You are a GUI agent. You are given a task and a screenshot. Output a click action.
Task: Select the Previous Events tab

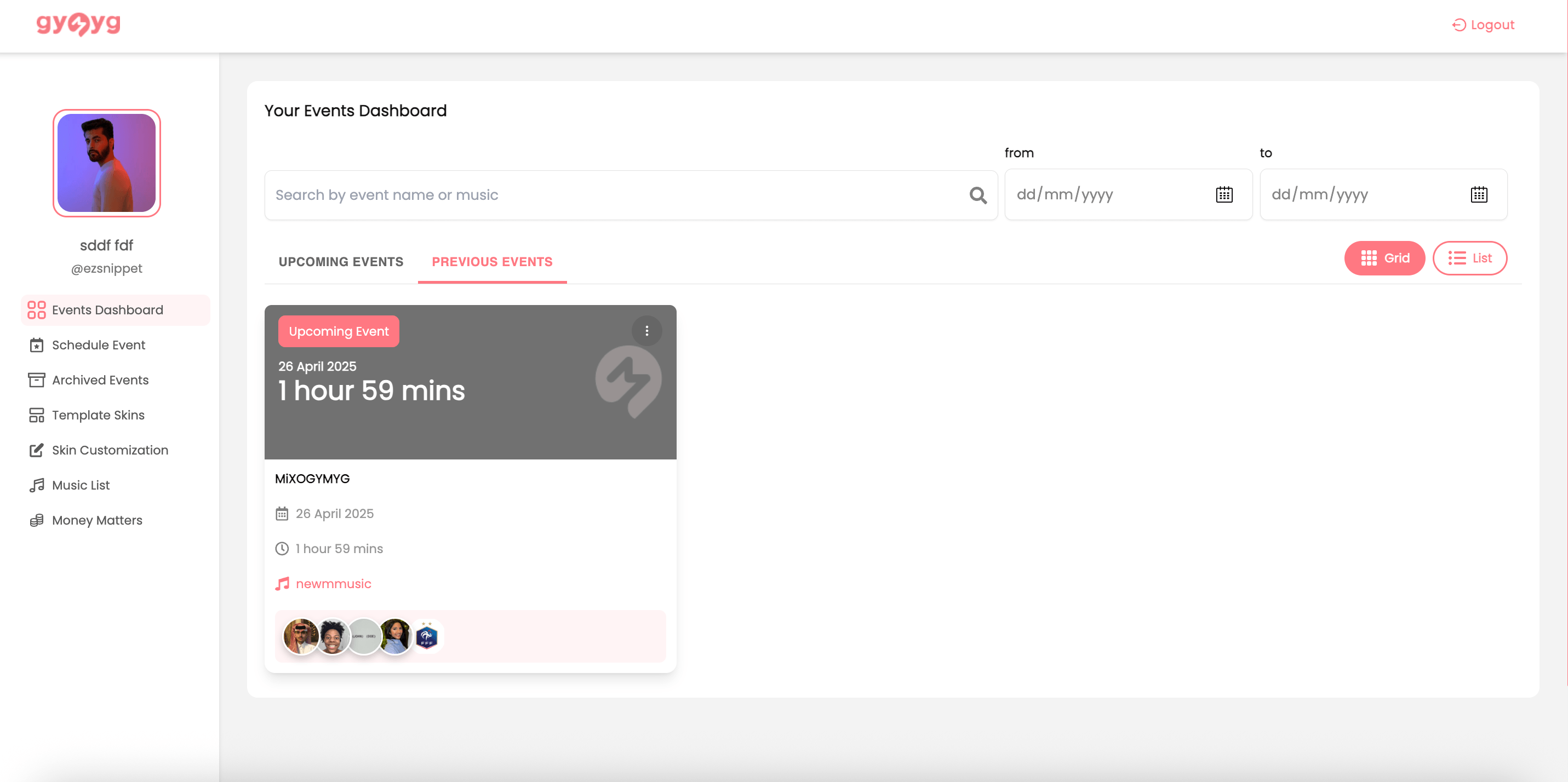pos(492,262)
